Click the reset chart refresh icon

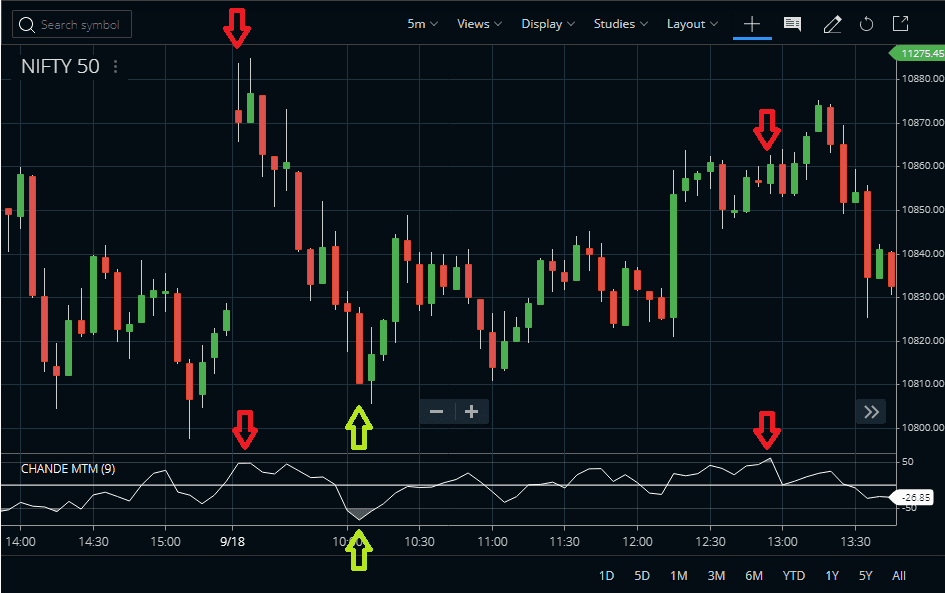866,24
